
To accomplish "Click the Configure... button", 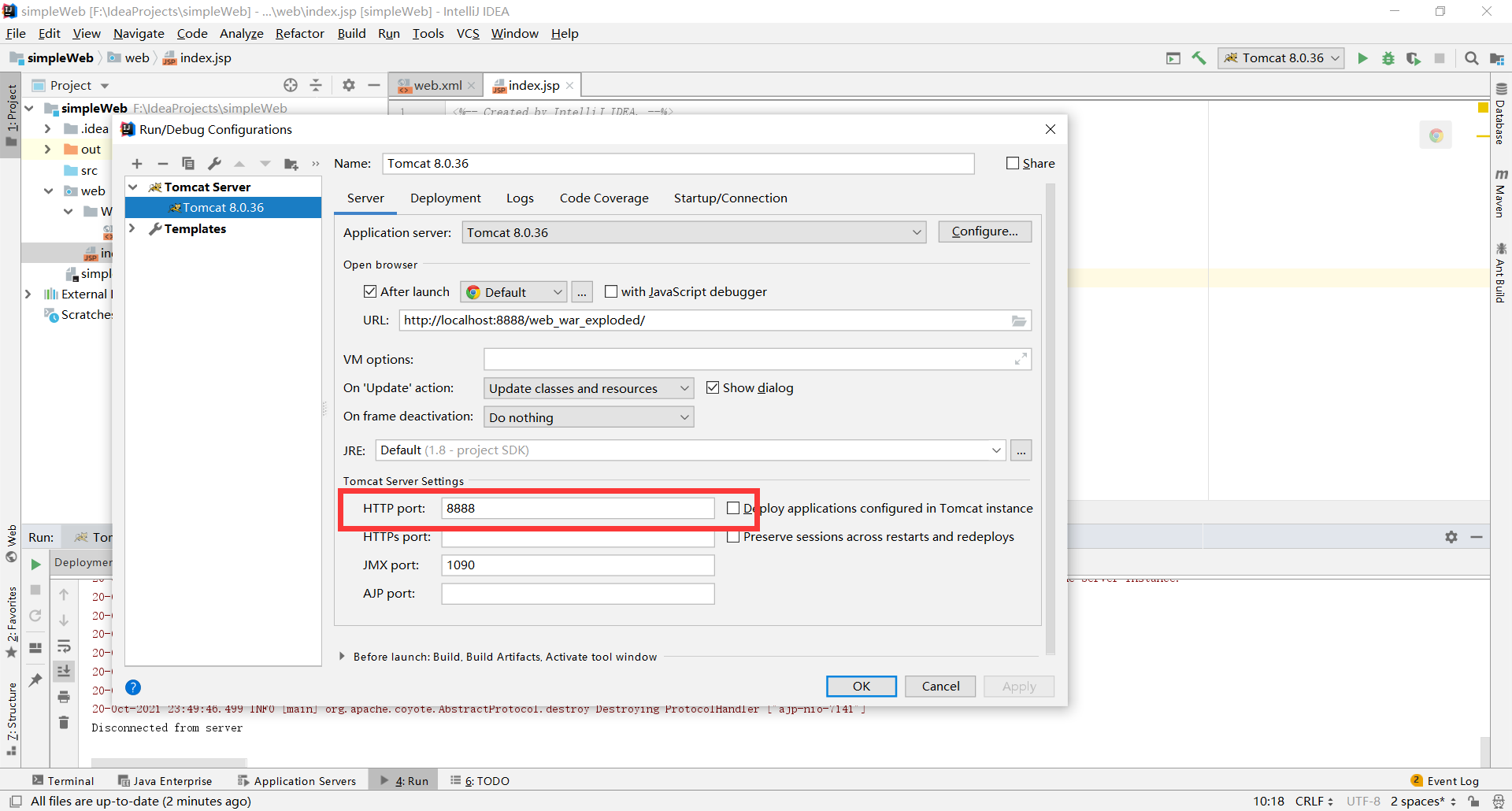I will pos(984,231).
